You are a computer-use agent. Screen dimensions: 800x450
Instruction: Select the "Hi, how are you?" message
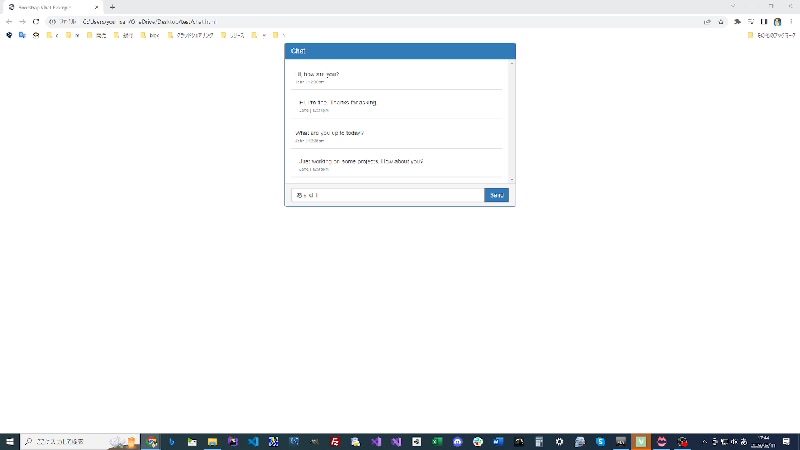[x=318, y=74]
